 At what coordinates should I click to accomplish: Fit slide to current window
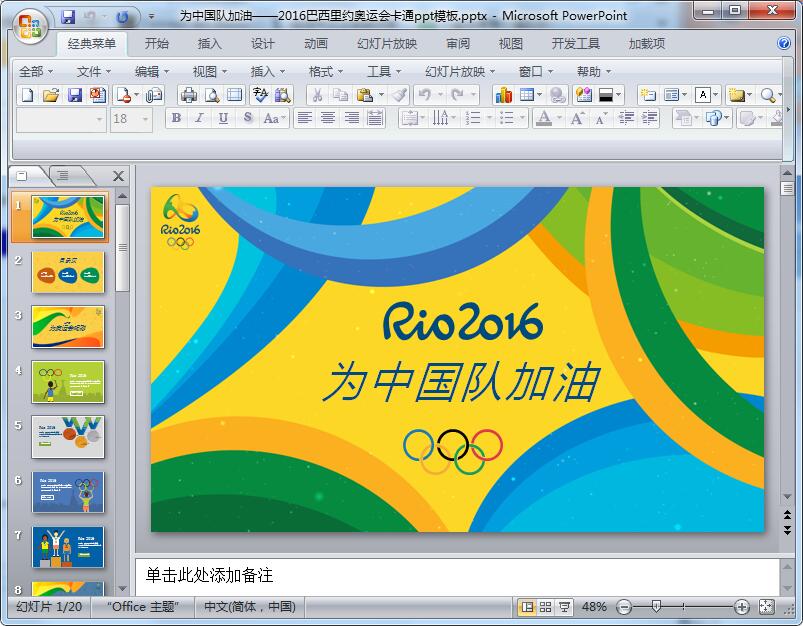click(766, 607)
